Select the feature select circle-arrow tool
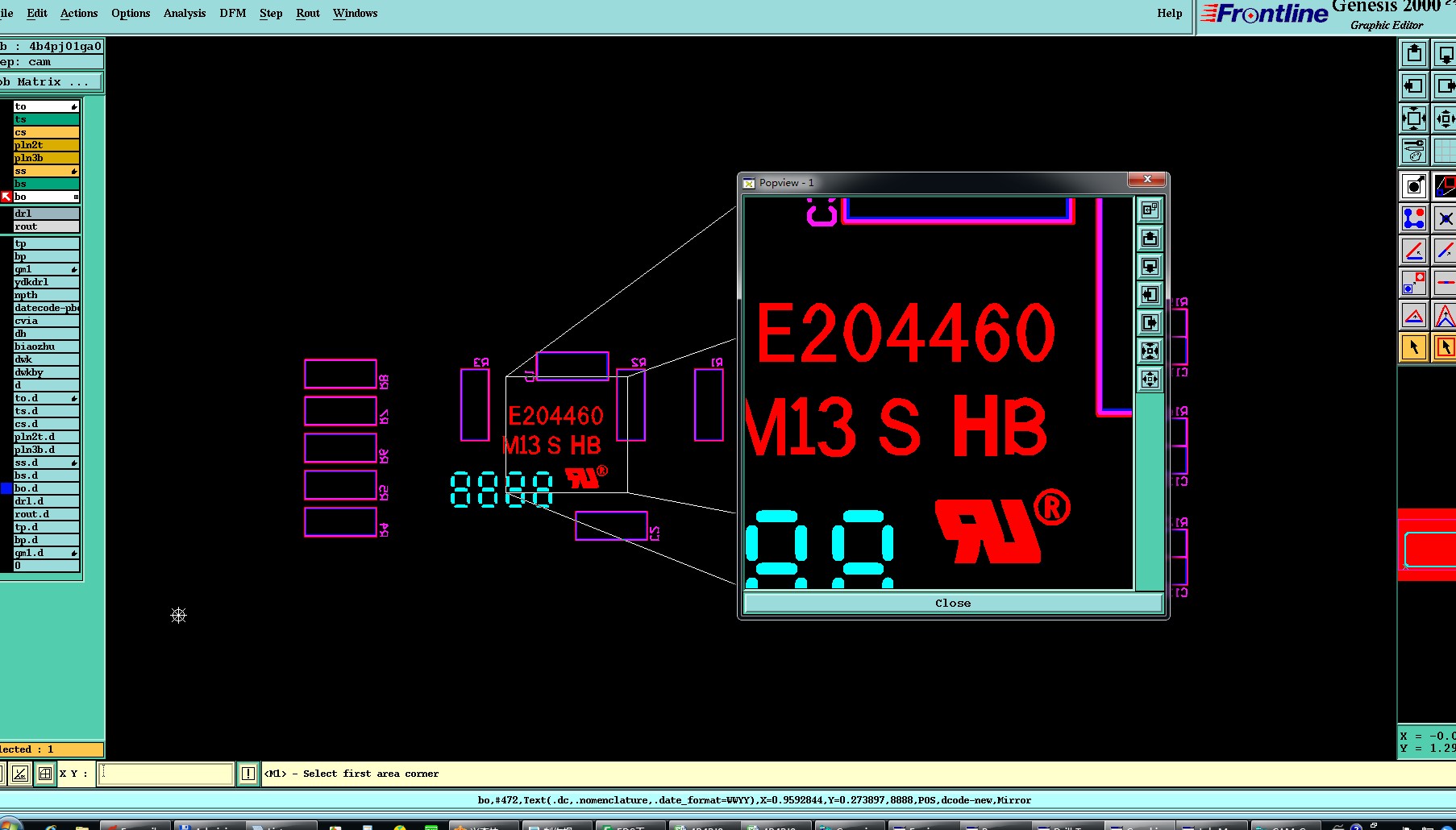This screenshot has height=830, width=1456. click(x=1414, y=186)
